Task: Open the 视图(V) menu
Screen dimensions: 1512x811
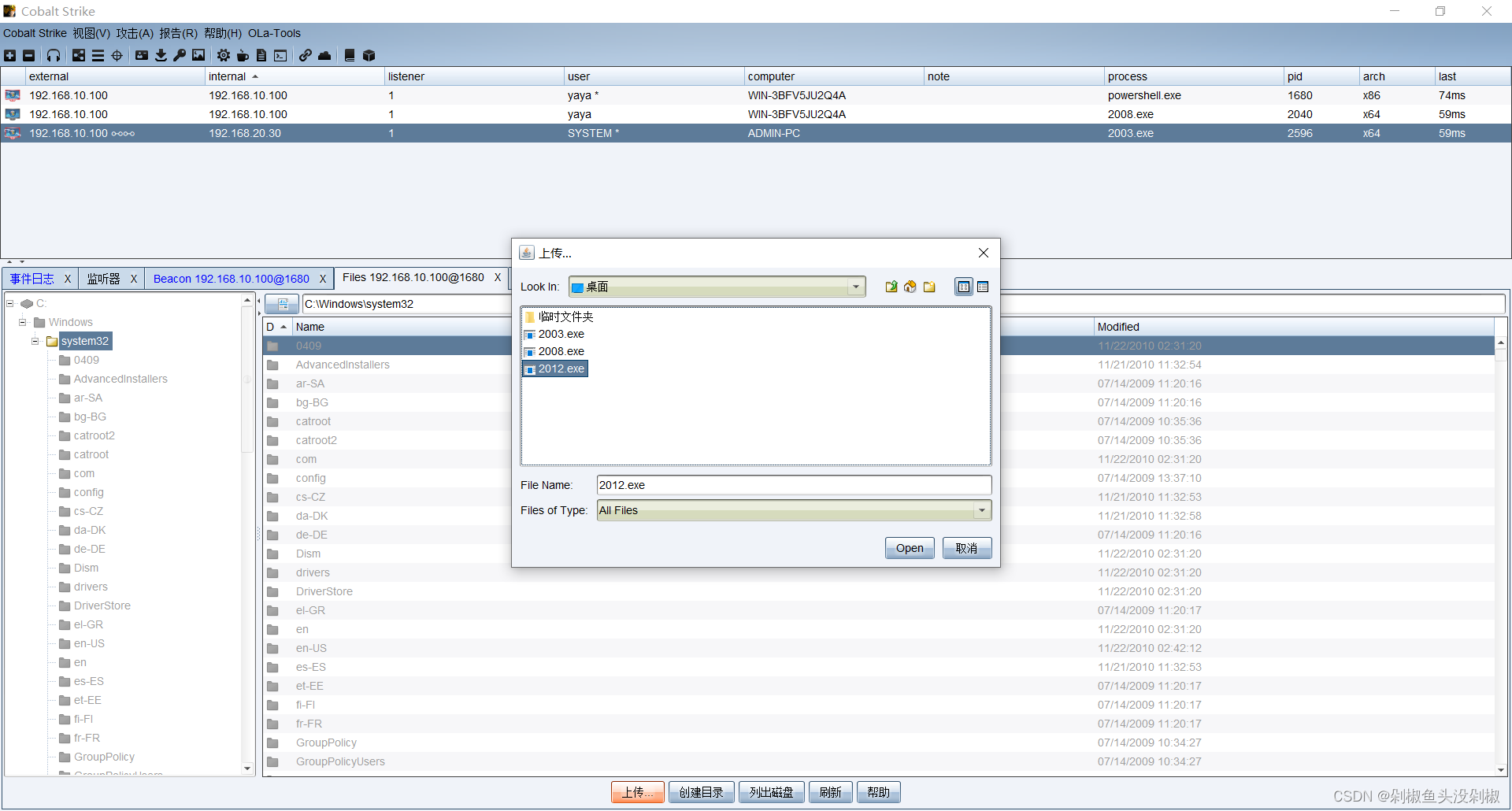Action: point(91,33)
